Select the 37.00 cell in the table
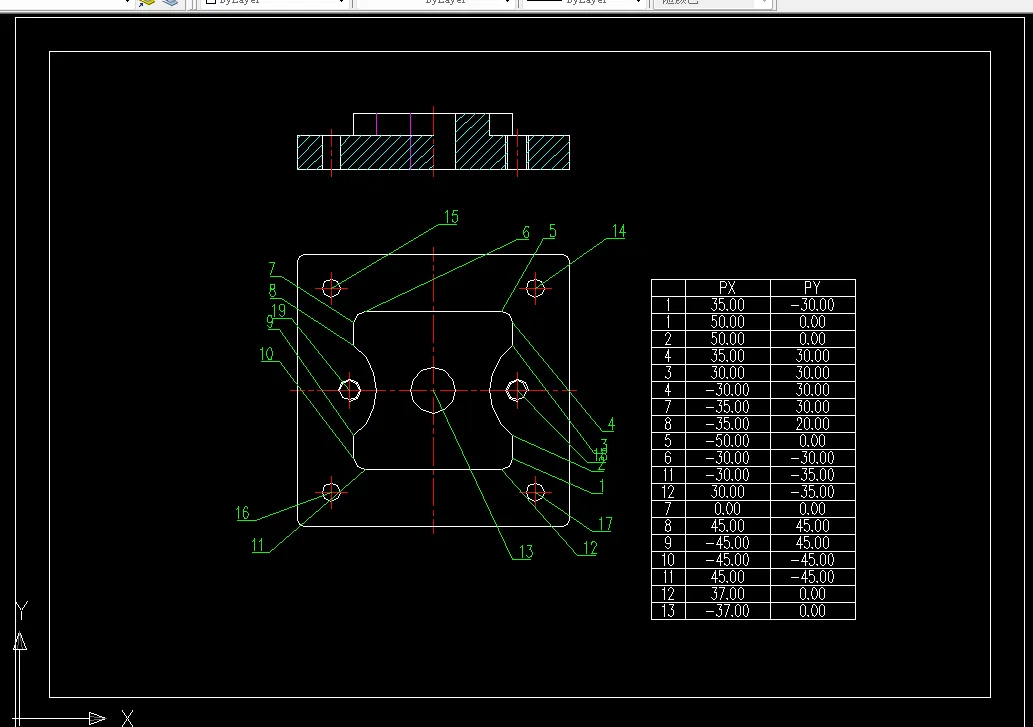The image size is (1033, 727). pyautogui.click(x=727, y=593)
